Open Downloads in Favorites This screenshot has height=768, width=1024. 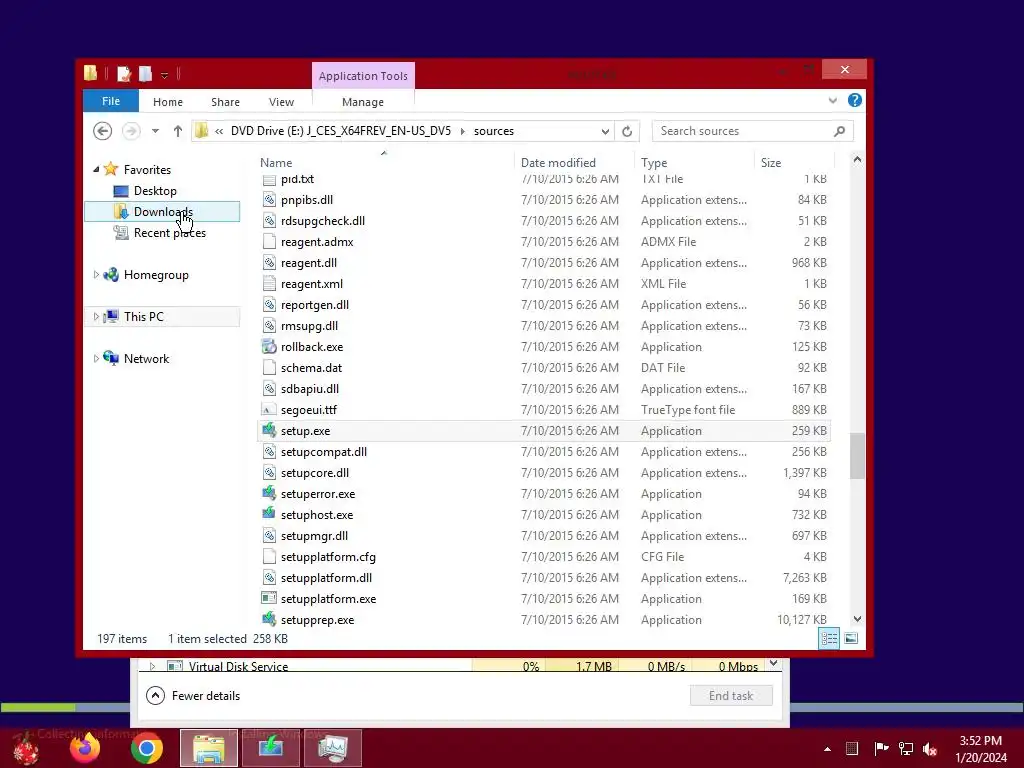(163, 212)
